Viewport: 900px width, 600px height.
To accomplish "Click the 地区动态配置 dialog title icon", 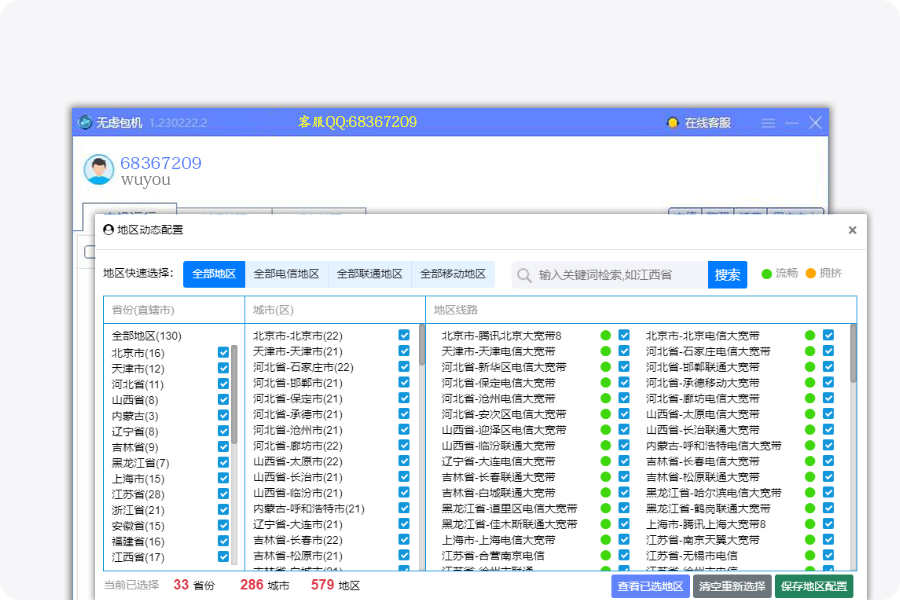I will [108, 230].
